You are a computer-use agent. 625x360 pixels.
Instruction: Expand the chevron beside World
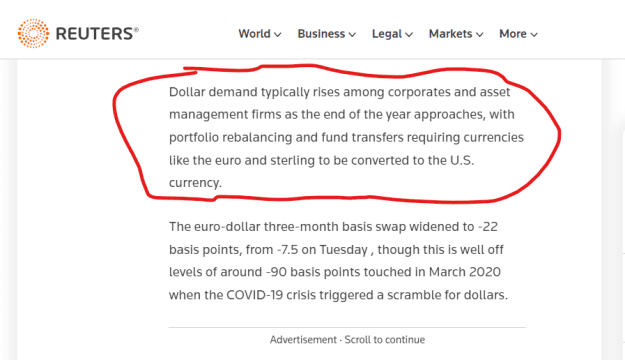point(278,35)
